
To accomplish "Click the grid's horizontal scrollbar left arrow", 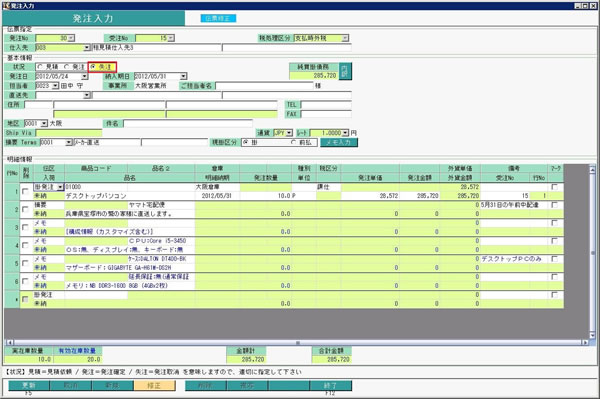I will click(9, 342).
